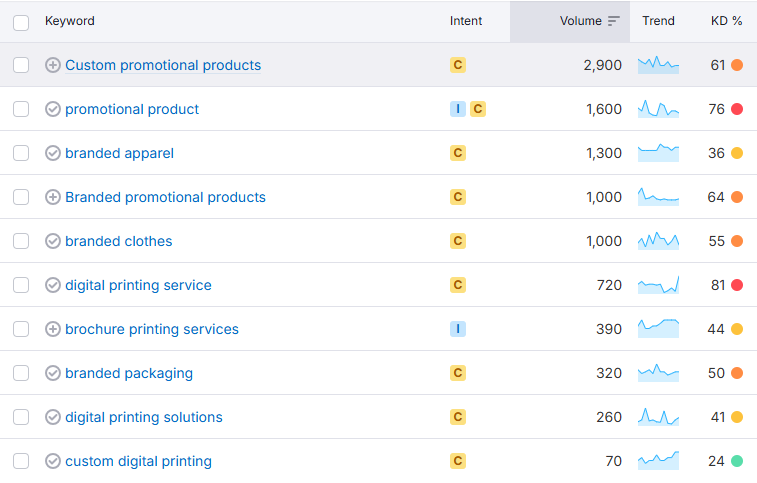
Task: Click the Keyword column header
Action: 70,21
